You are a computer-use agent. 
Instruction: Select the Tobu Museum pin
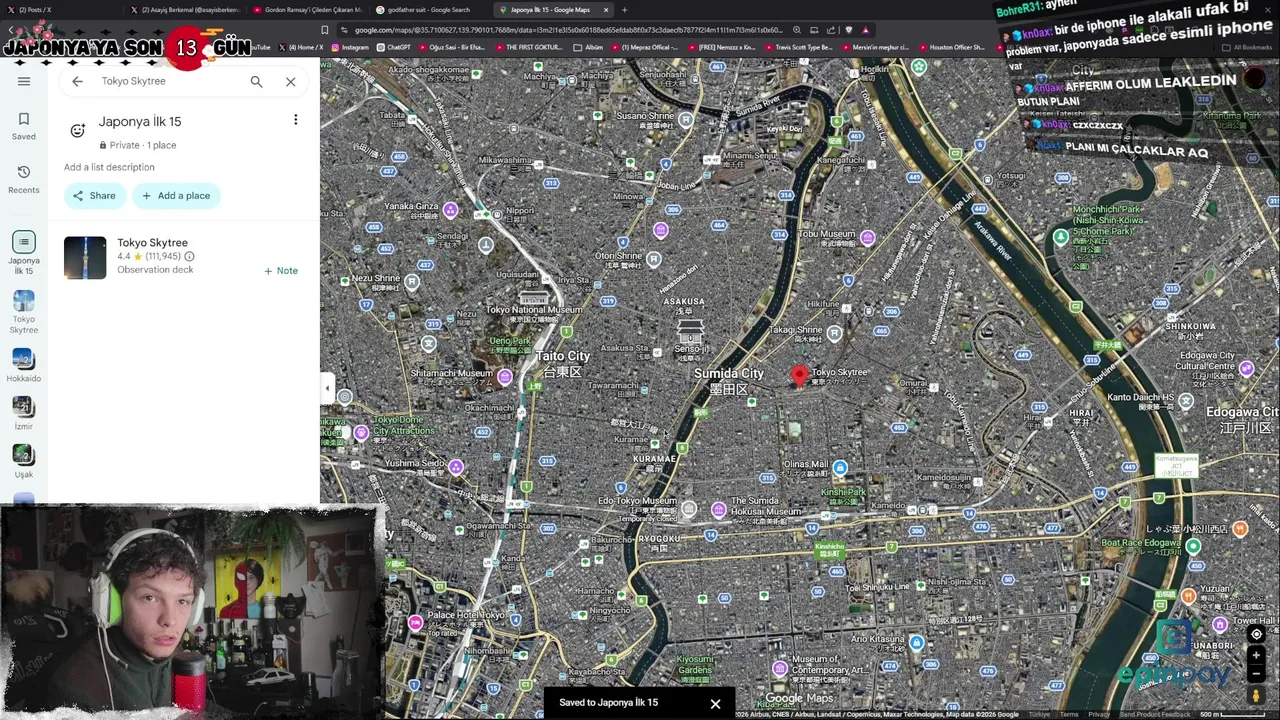(867, 238)
